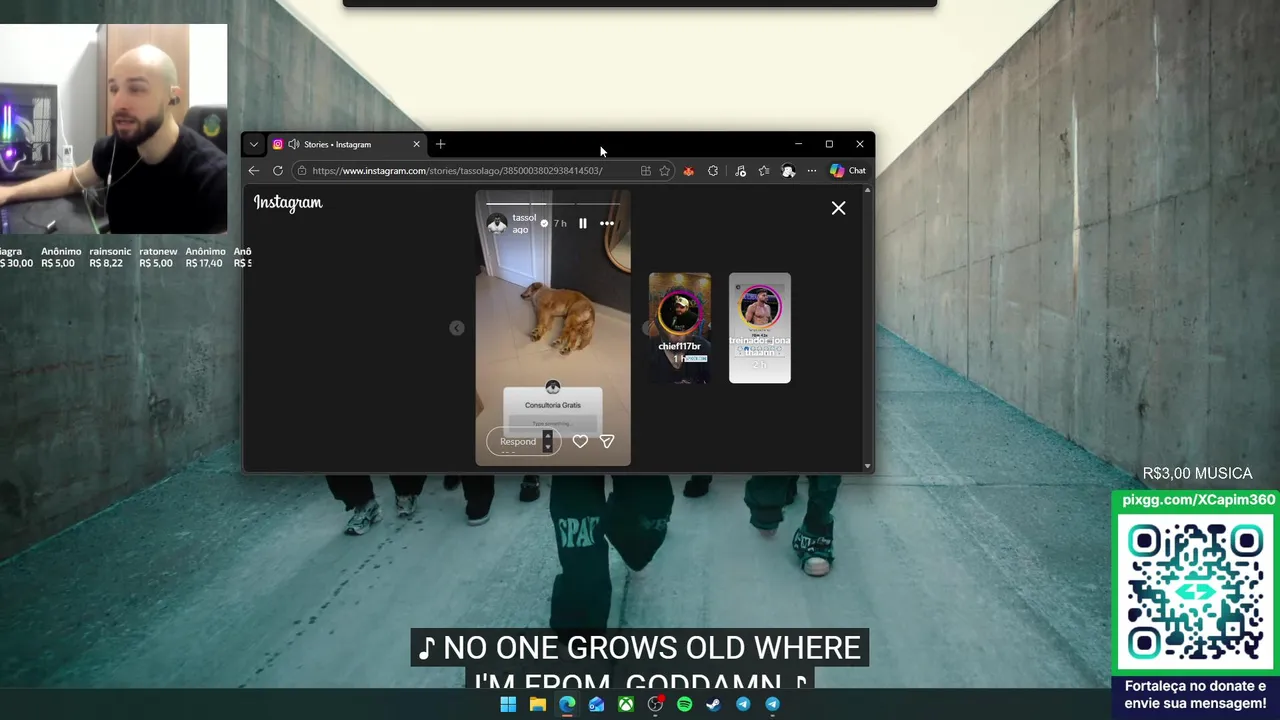1280x720 pixels.
Task: Type in the sticker's 'Type something' box
Action: (x=553, y=424)
